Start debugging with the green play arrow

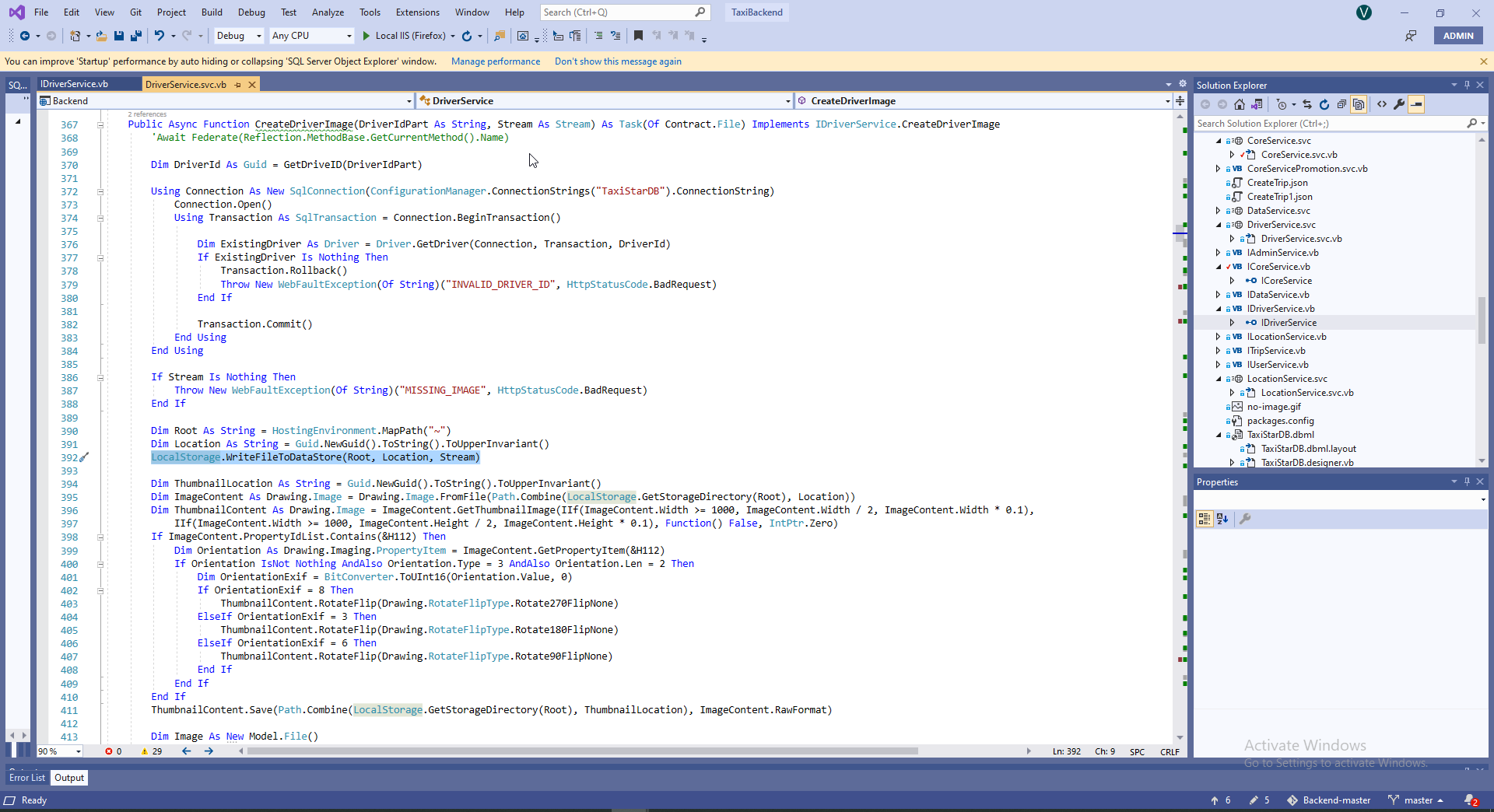(366, 36)
